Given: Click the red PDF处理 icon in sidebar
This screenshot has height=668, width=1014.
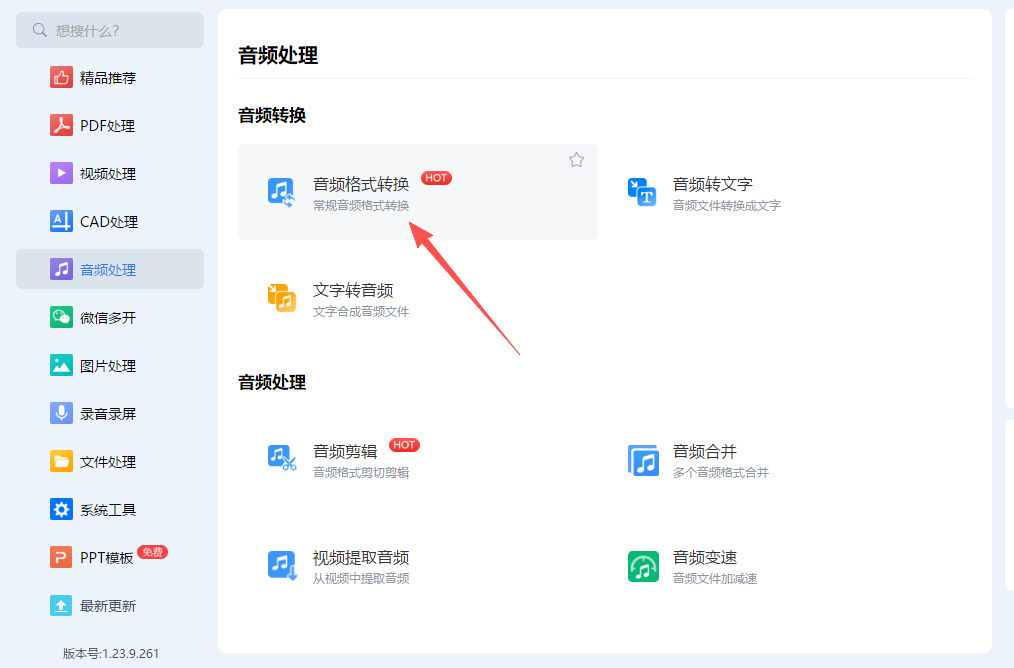Looking at the screenshot, I should point(61,125).
